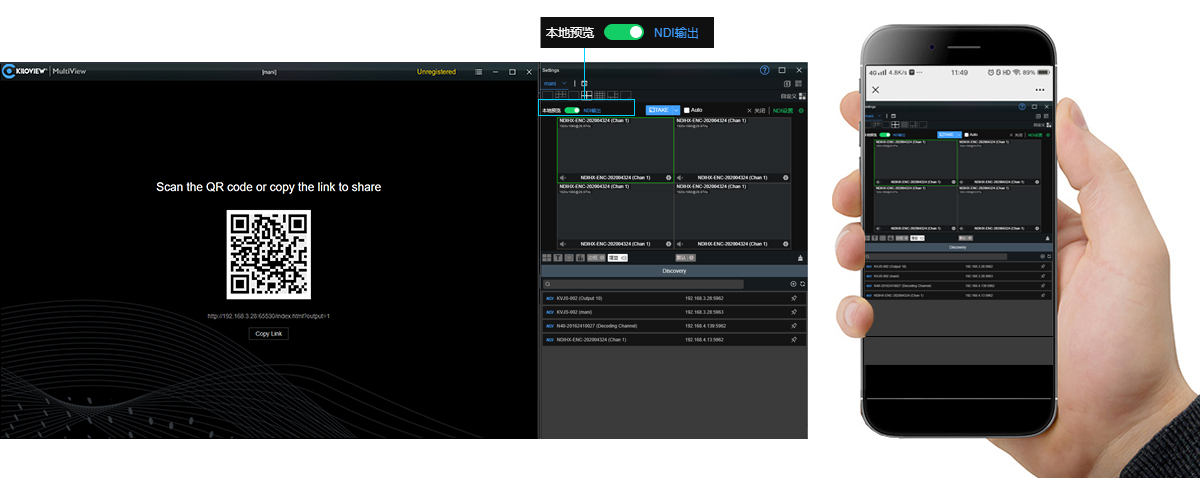Viewport: 1200px width, 478px height.
Task: Select KVJS-002 (mani) source row
Action: (674, 312)
